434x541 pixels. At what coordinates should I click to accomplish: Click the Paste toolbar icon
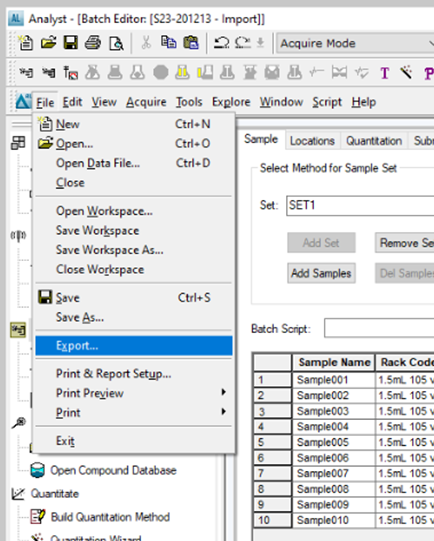click(x=191, y=43)
